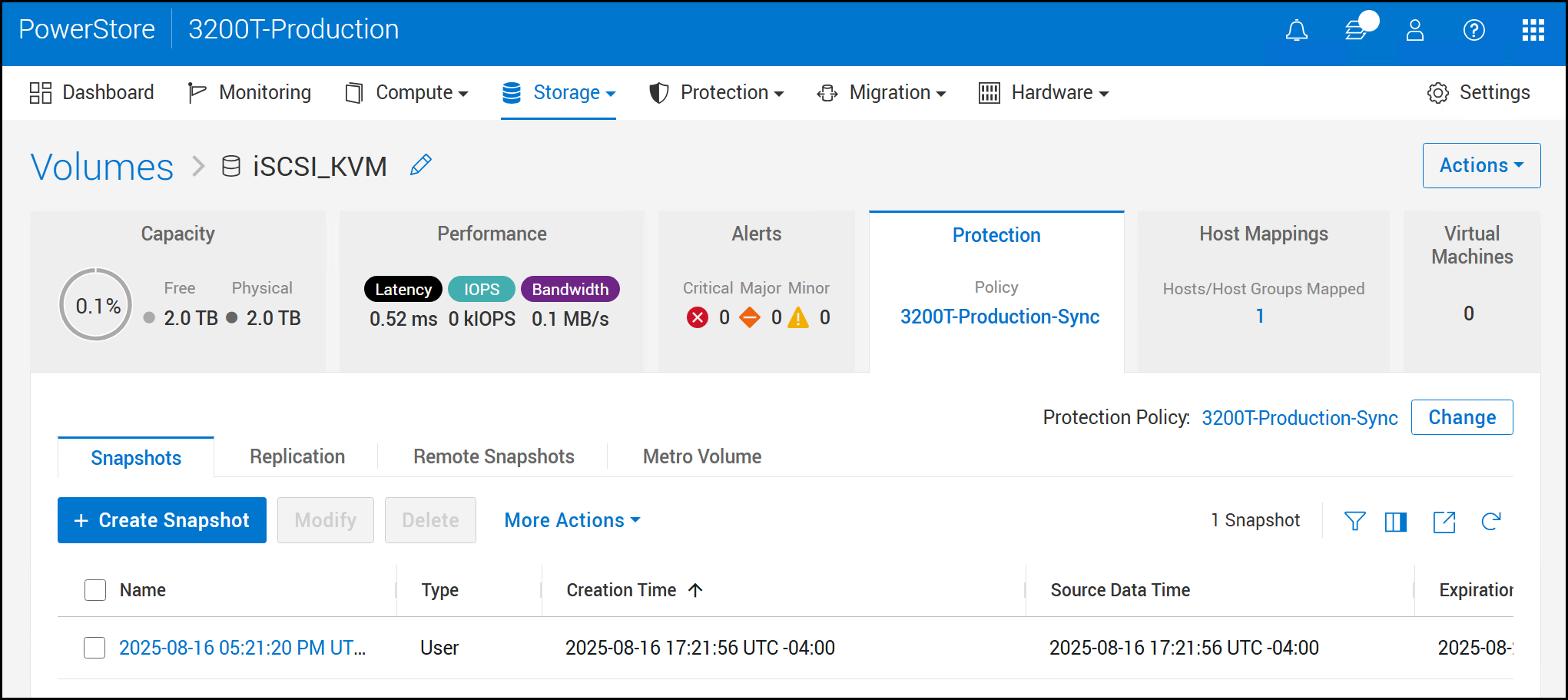Switch to the Remote Snapshots tab
This screenshot has height=700, width=1568.
(494, 456)
